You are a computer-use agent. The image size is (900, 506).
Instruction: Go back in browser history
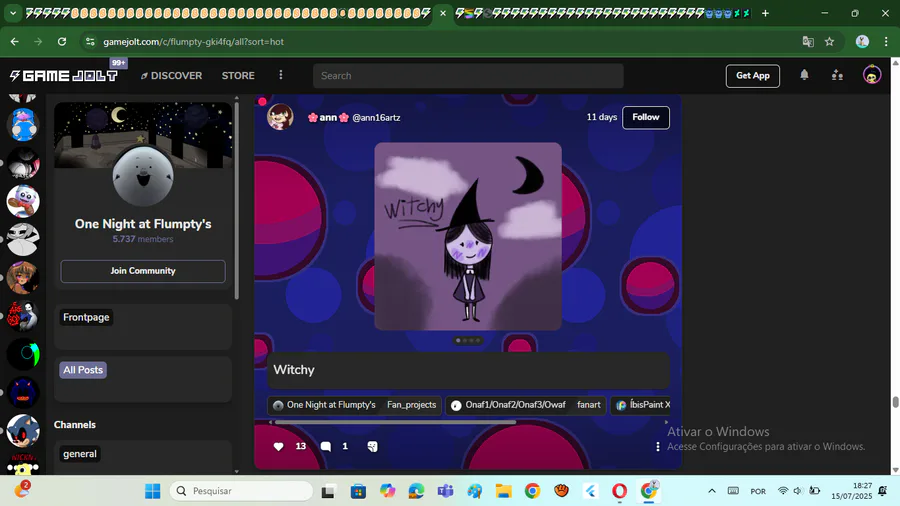coord(14,41)
